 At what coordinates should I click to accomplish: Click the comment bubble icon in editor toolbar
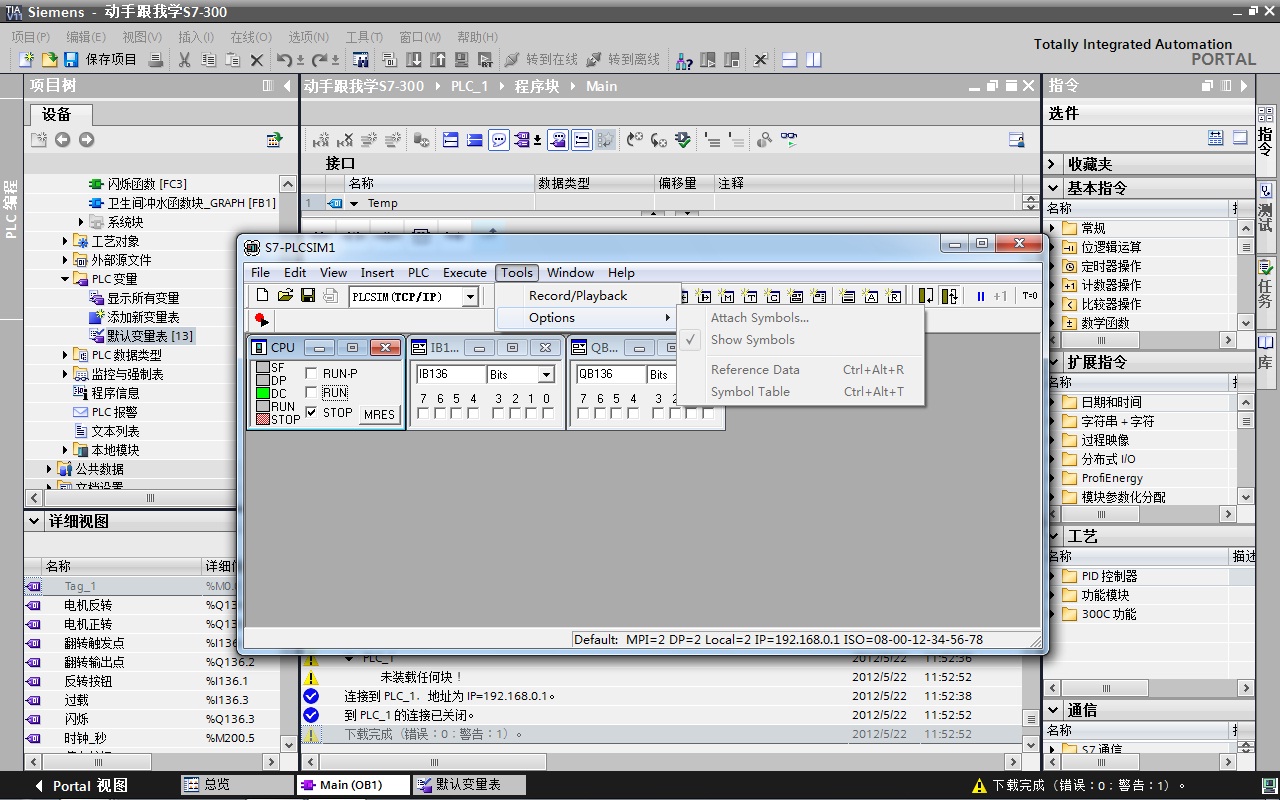tap(498, 140)
